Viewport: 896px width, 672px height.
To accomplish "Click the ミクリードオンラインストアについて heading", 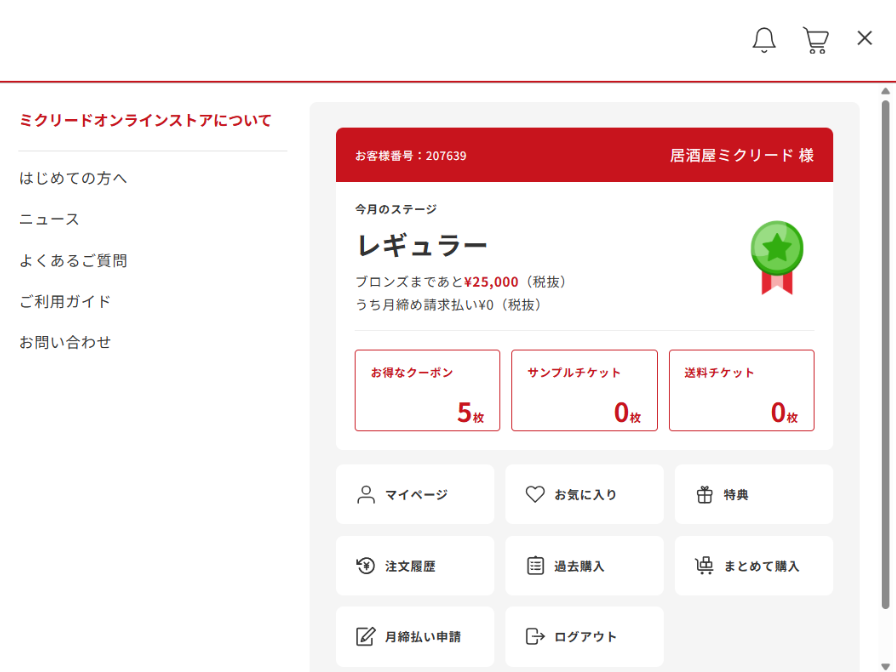I will (x=145, y=121).
